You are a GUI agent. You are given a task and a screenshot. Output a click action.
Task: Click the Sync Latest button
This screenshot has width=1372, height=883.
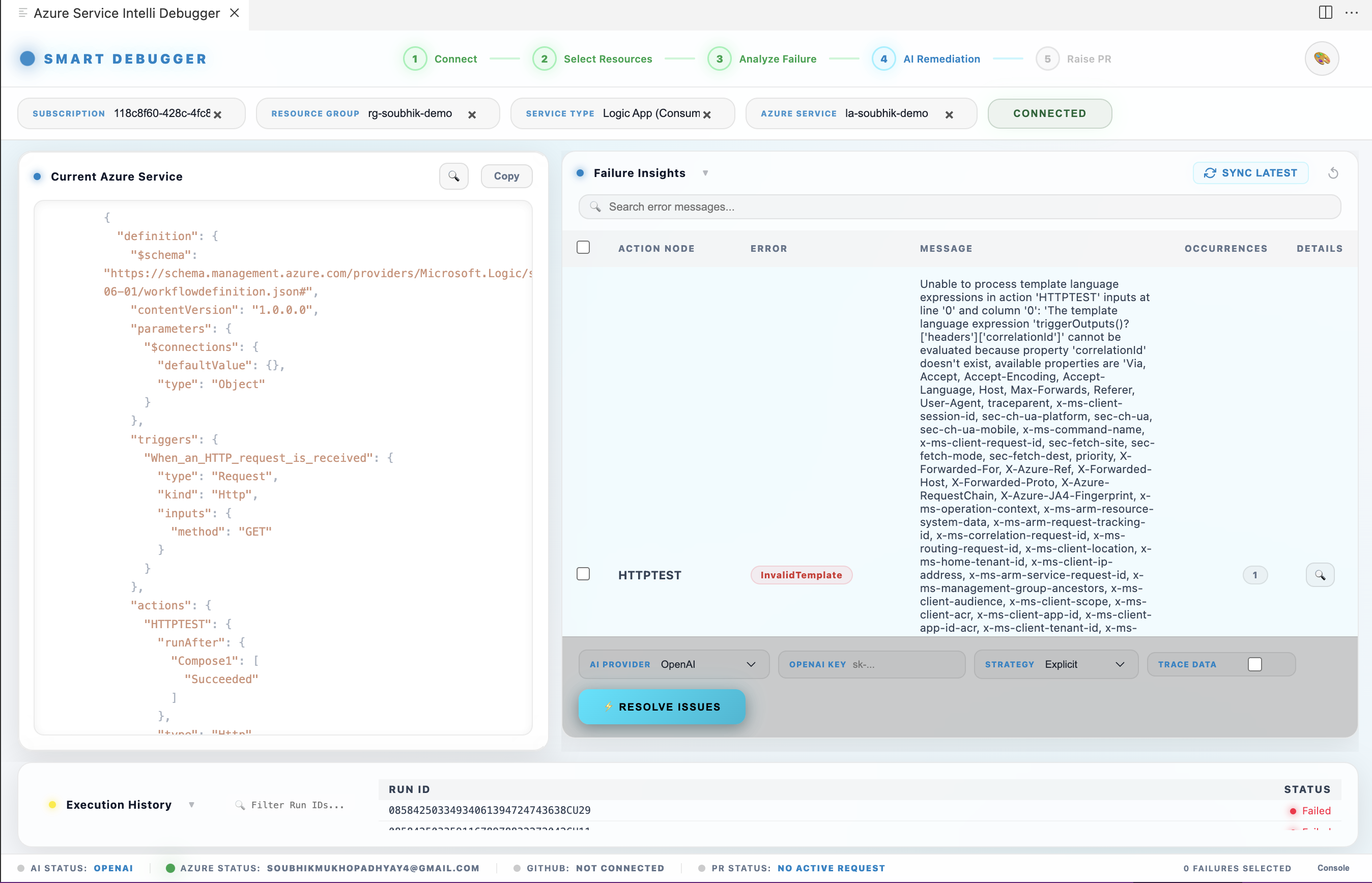[x=1250, y=173]
